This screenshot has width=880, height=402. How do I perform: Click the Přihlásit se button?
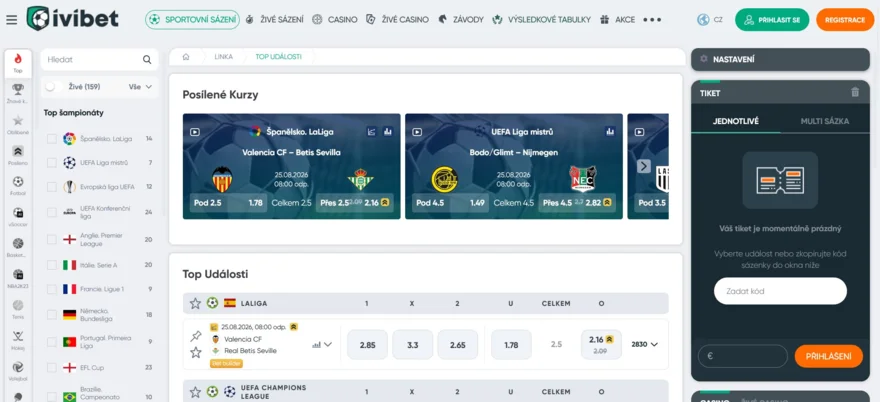click(x=772, y=20)
